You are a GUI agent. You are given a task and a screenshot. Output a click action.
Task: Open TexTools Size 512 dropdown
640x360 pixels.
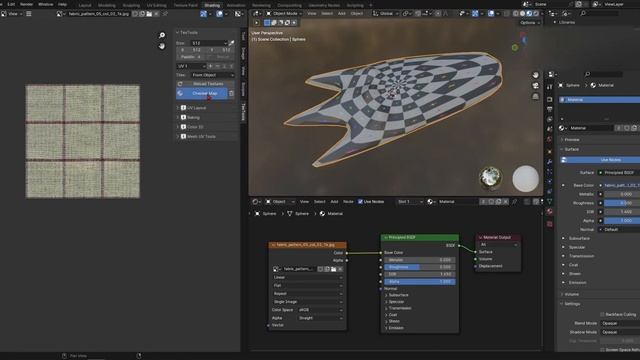(209, 43)
